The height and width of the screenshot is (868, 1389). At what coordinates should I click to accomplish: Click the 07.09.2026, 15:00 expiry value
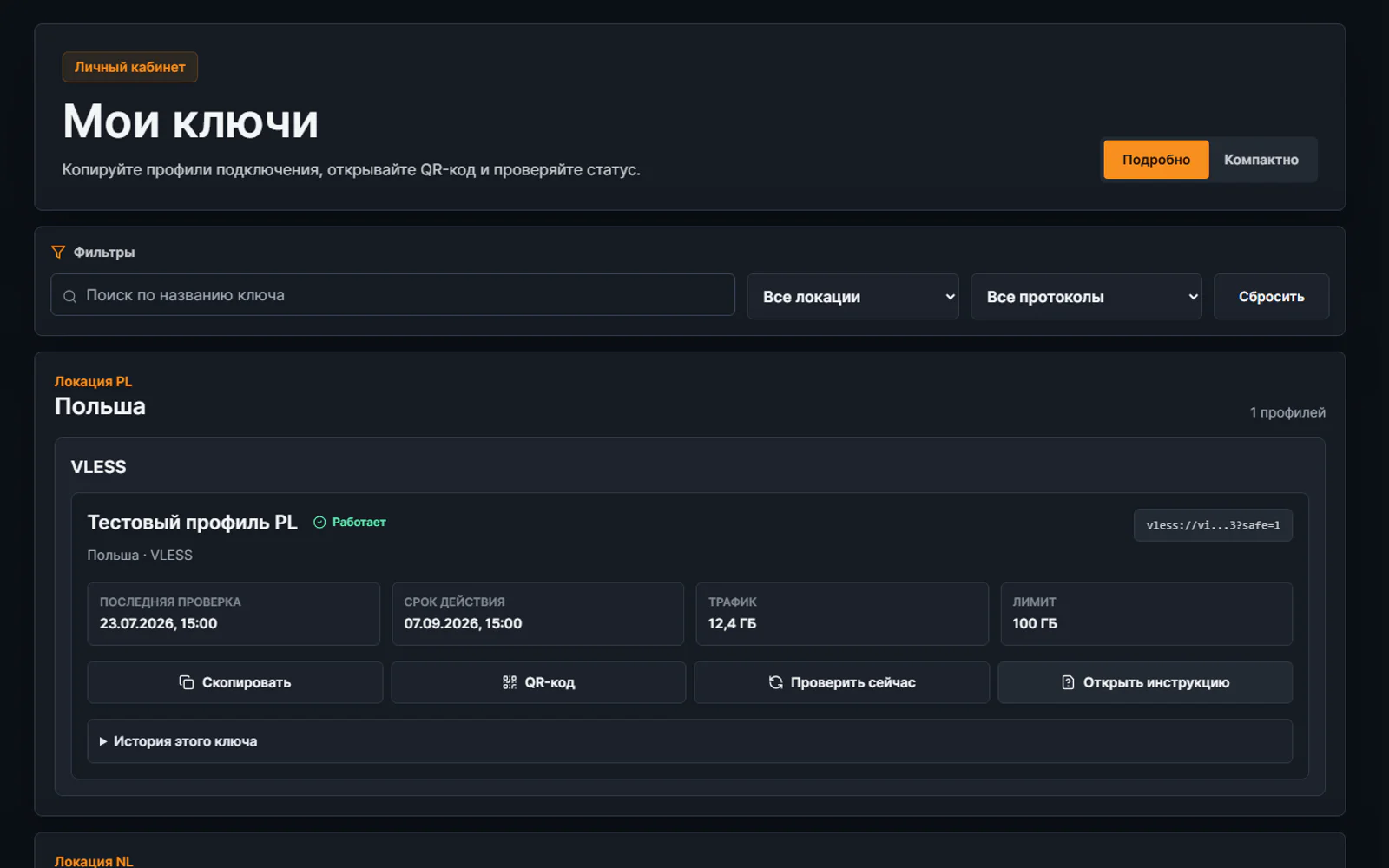pos(463,624)
